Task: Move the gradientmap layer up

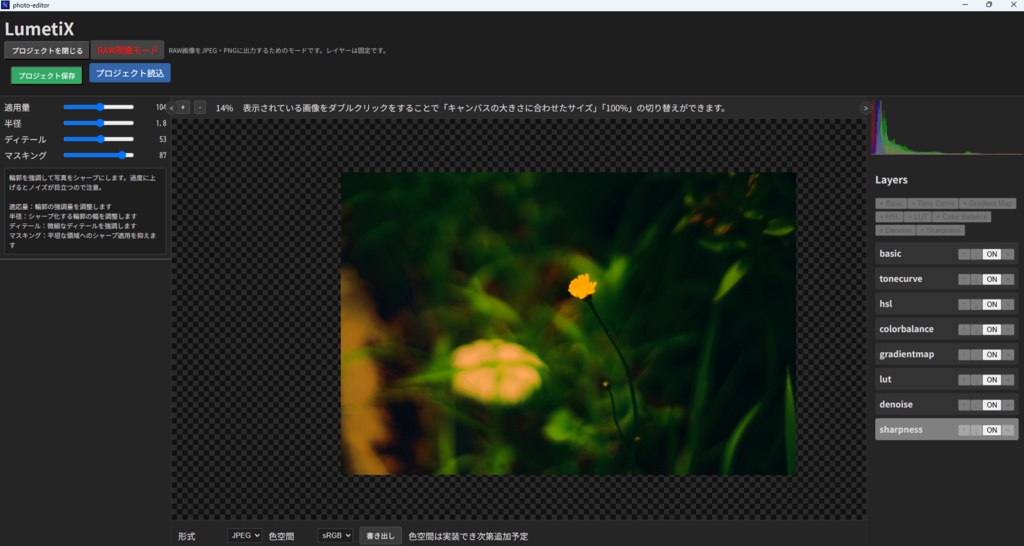Action: [964, 355]
